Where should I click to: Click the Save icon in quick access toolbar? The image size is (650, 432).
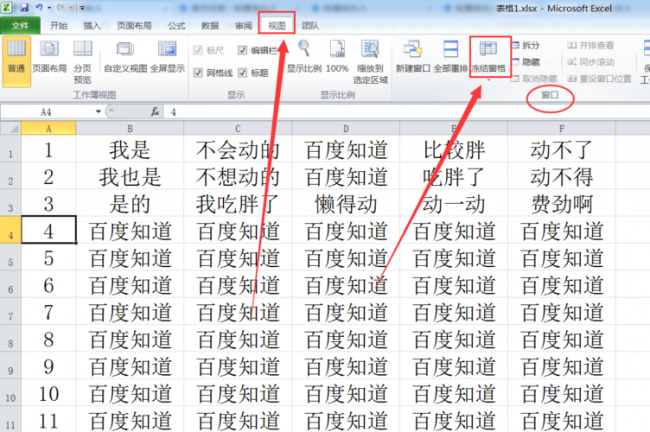(x=24, y=7)
